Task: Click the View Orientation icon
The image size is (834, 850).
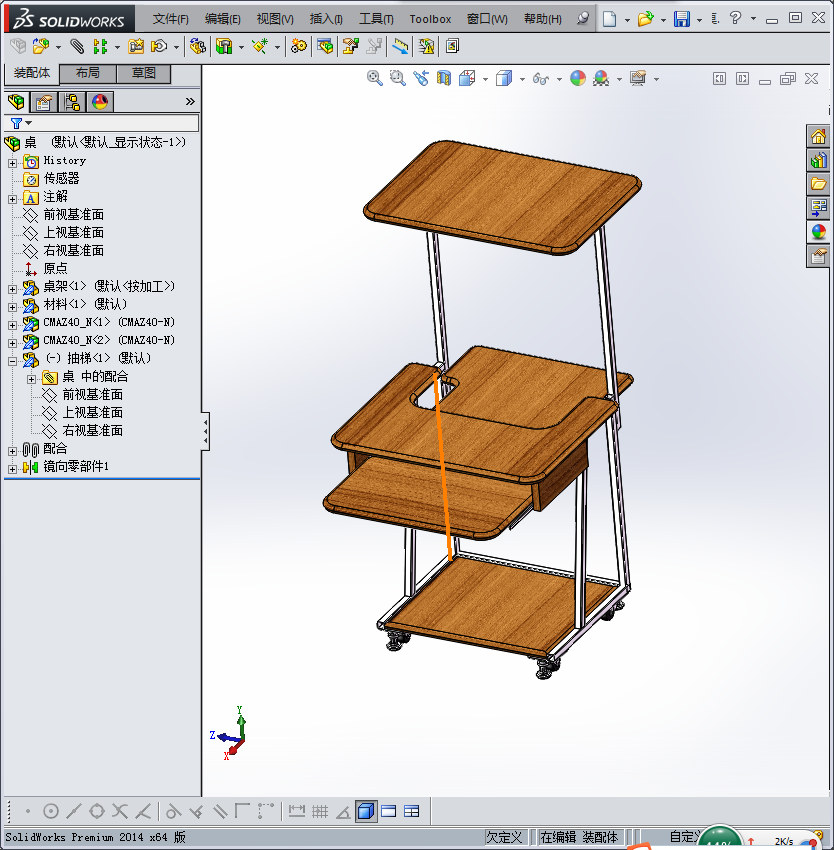Action: point(467,79)
